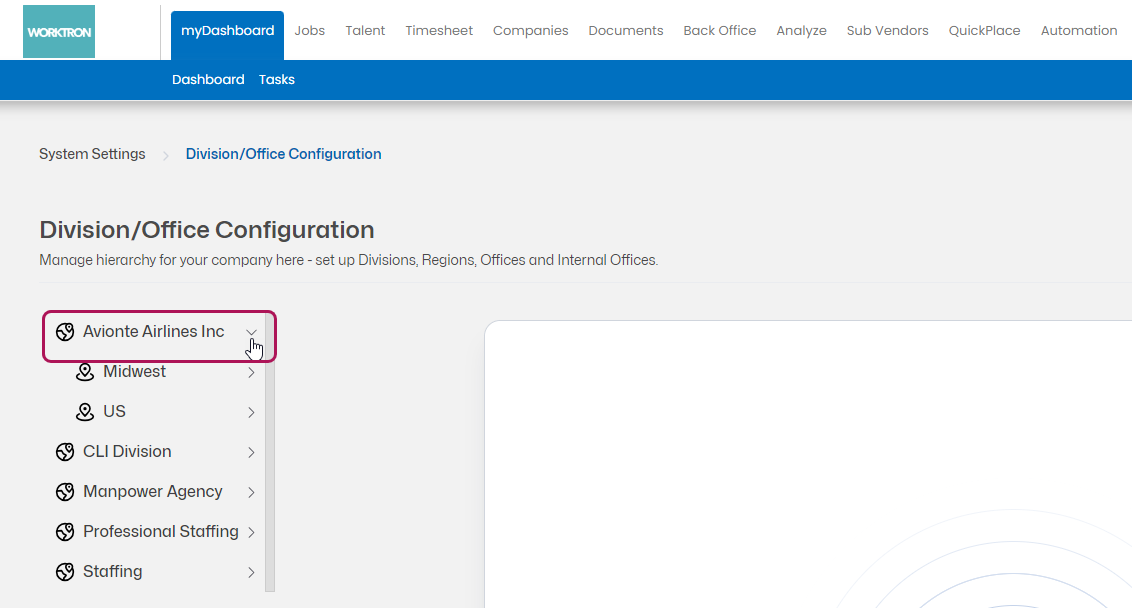Click the globe icon beside Avionte Airlines Inc

[65, 332]
